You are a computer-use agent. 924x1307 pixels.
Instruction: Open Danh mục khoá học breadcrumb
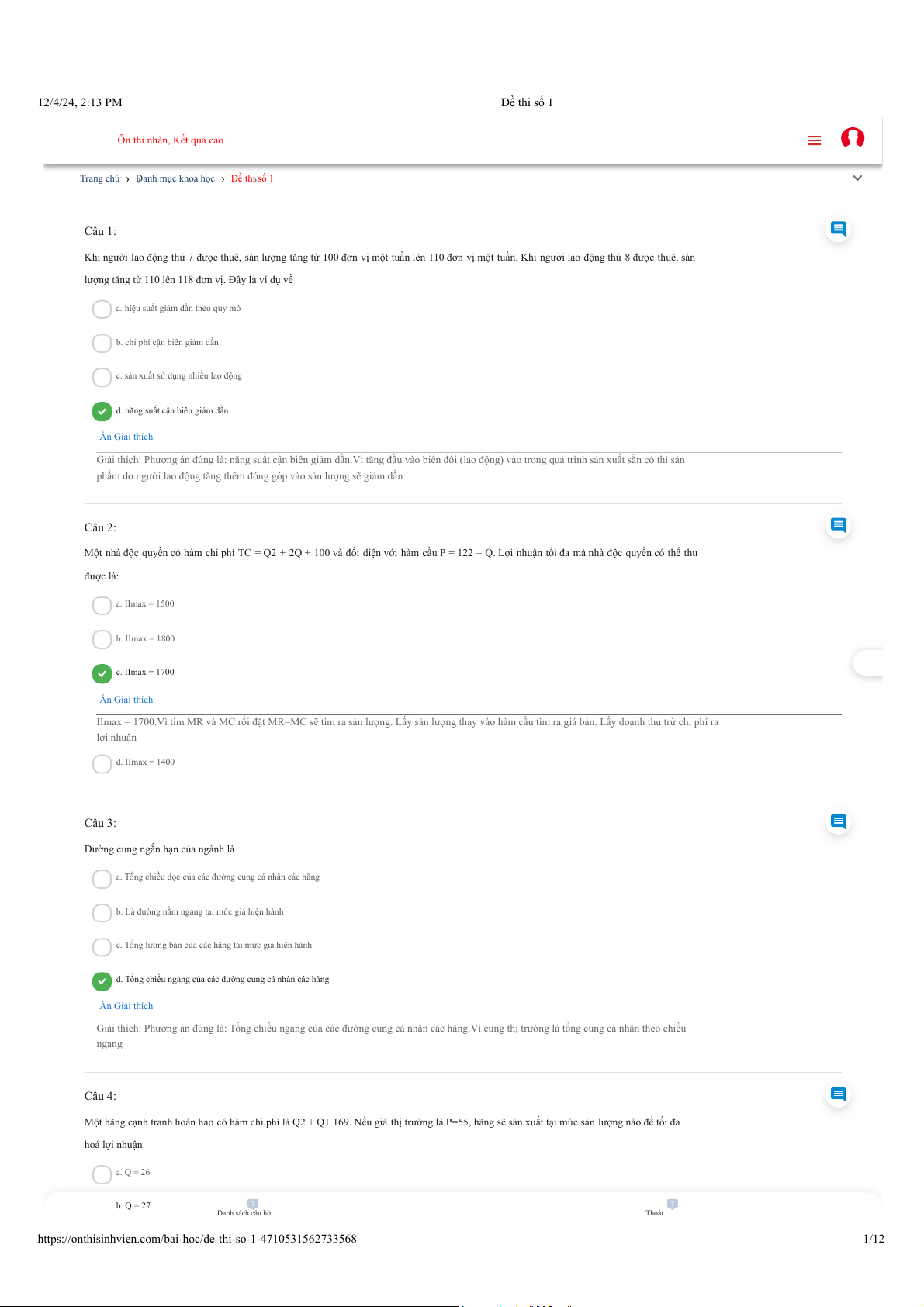[x=175, y=178]
